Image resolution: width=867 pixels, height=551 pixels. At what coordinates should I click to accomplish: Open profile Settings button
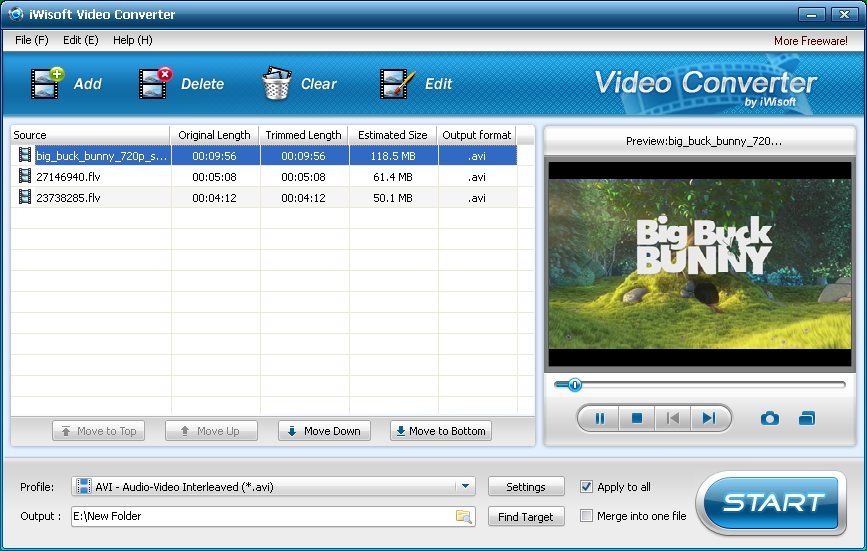click(x=526, y=486)
